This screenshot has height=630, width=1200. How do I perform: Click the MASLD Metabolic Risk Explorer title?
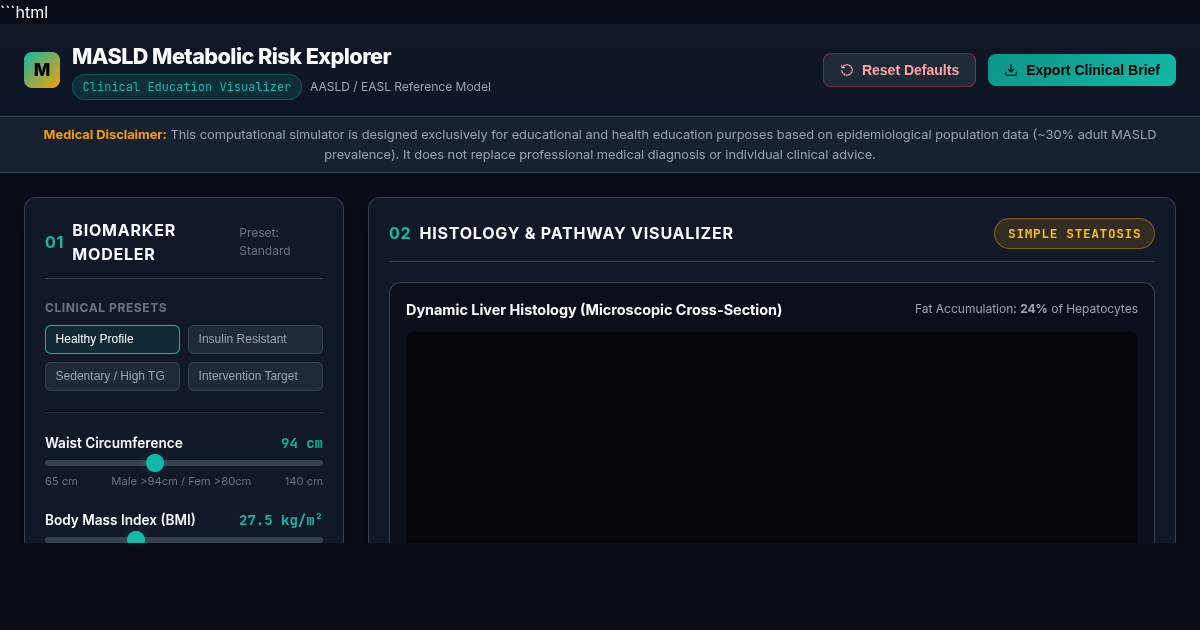(x=231, y=56)
